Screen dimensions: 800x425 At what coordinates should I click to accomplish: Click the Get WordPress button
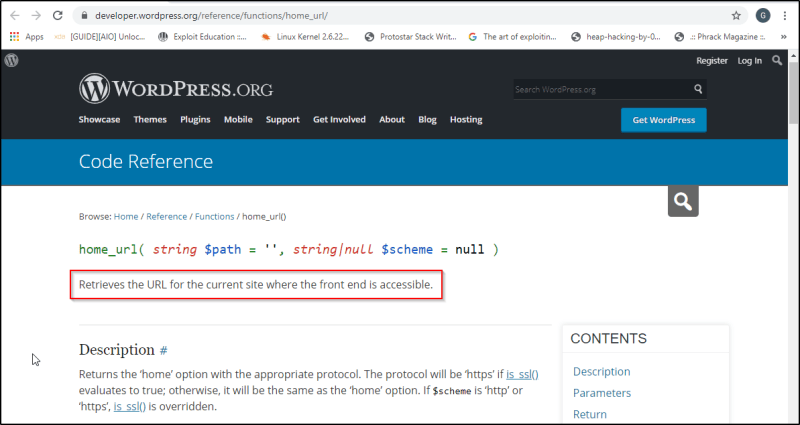click(663, 120)
